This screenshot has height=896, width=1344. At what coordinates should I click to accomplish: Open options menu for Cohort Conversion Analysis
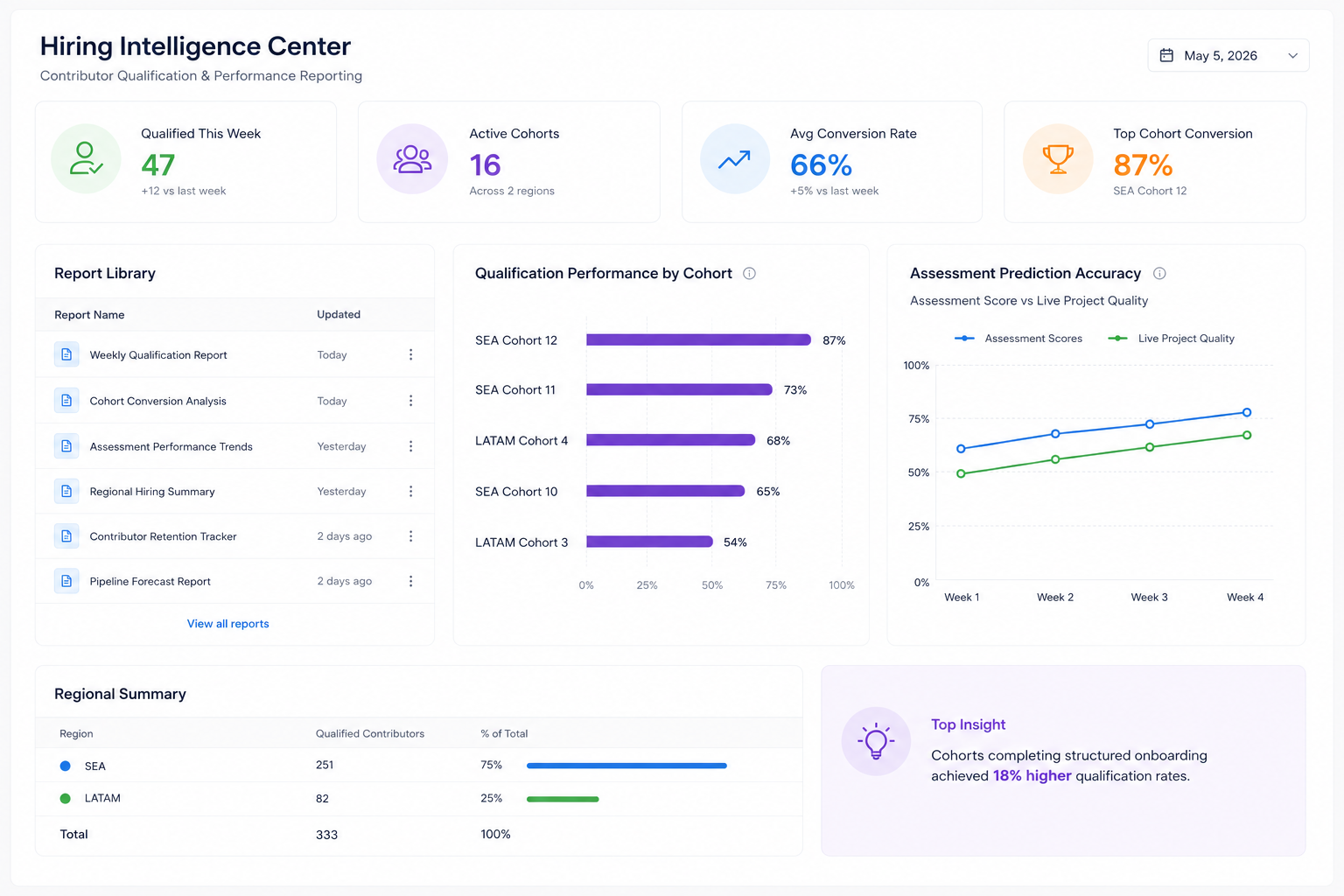click(410, 401)
